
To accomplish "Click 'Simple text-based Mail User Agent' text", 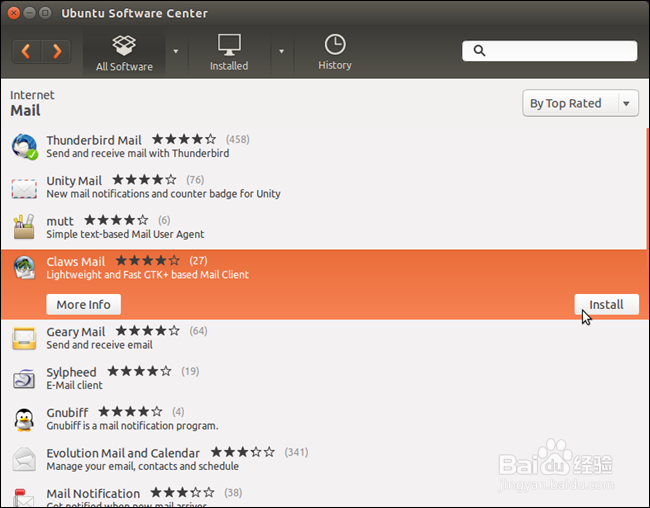I will point(125,234).
